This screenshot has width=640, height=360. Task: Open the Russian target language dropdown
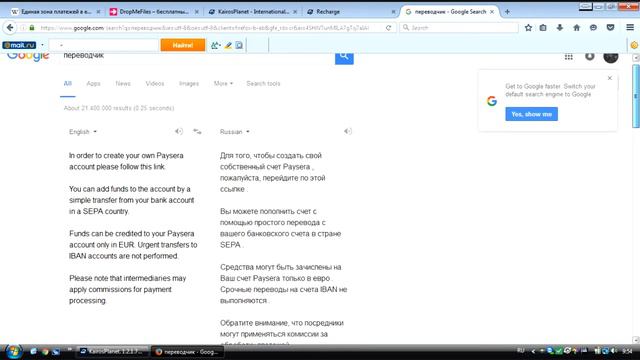[x=234, y=132]
